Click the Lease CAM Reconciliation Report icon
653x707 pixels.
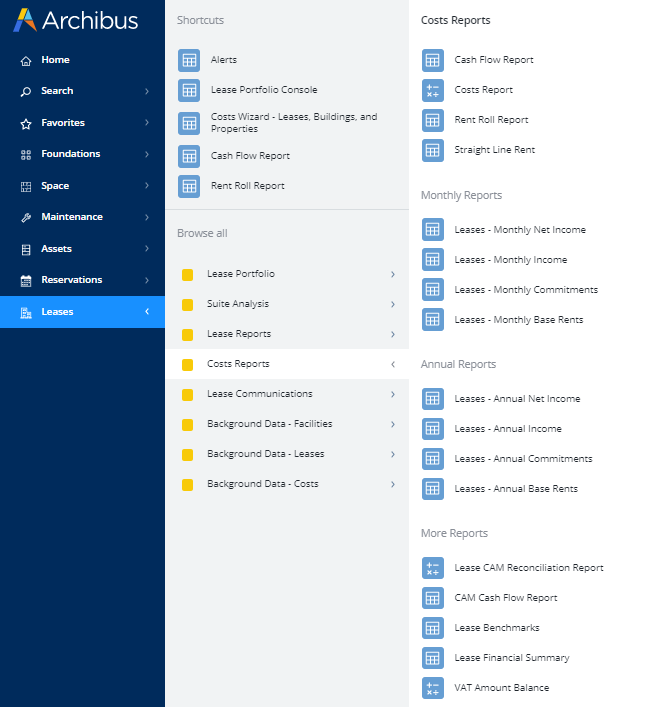tap(432, 568)
